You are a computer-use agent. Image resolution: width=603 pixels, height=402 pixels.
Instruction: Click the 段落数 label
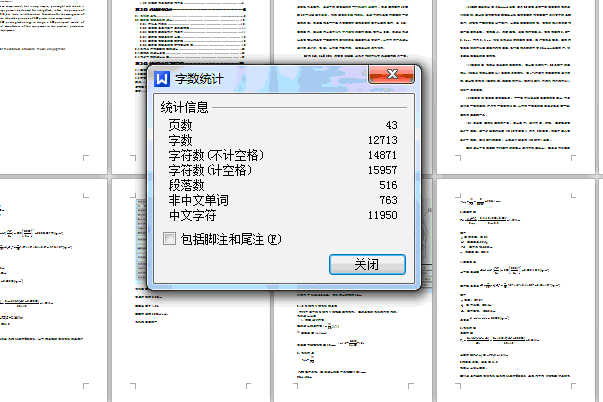187,185
